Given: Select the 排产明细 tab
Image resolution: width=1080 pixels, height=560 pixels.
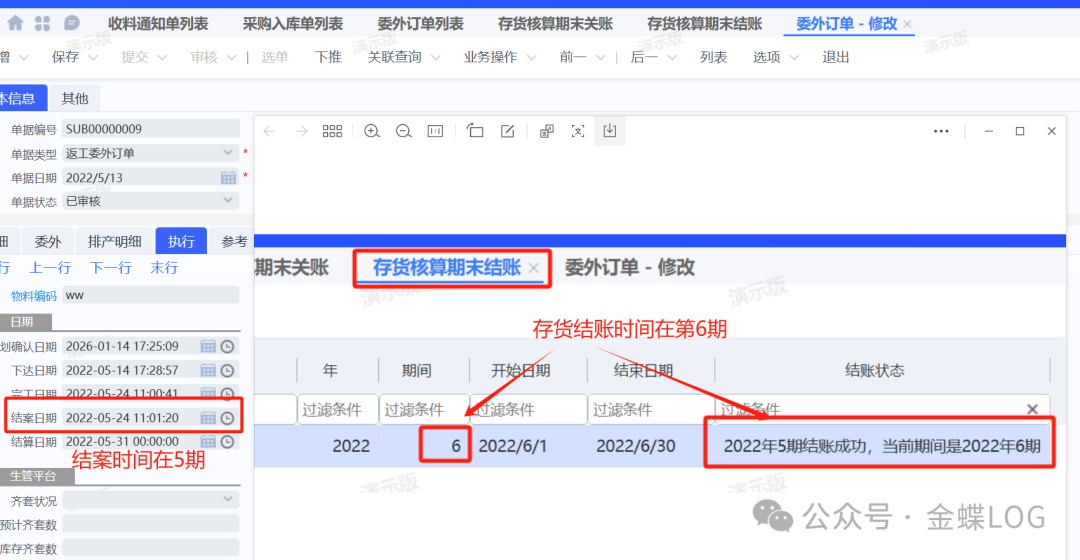Looking at the screenshot, I should coord(114,241).
